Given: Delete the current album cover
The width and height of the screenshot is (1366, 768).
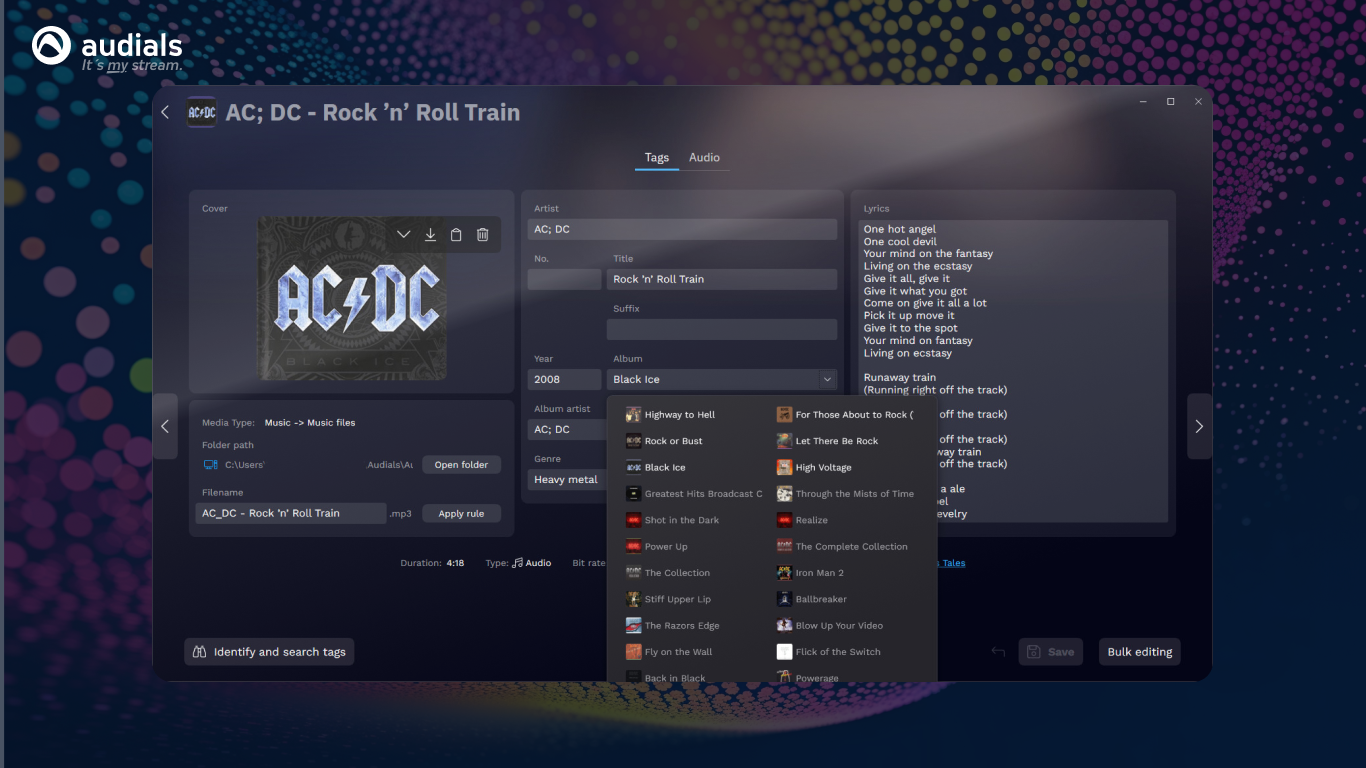Looking at the screenshot, I should pyautogui.click(x=482, y=234).
